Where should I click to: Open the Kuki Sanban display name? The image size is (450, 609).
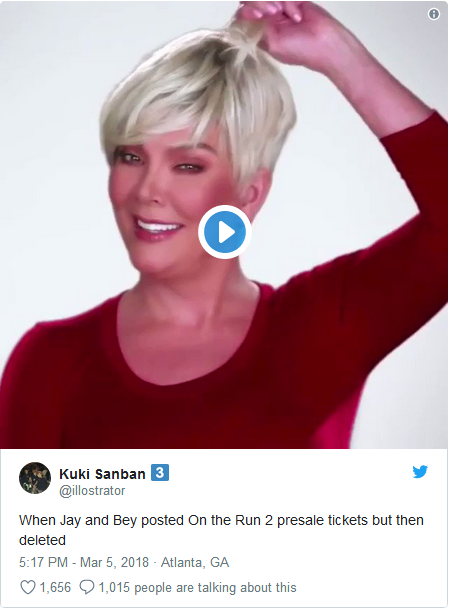pyautogui.click(x=103, y=474)
